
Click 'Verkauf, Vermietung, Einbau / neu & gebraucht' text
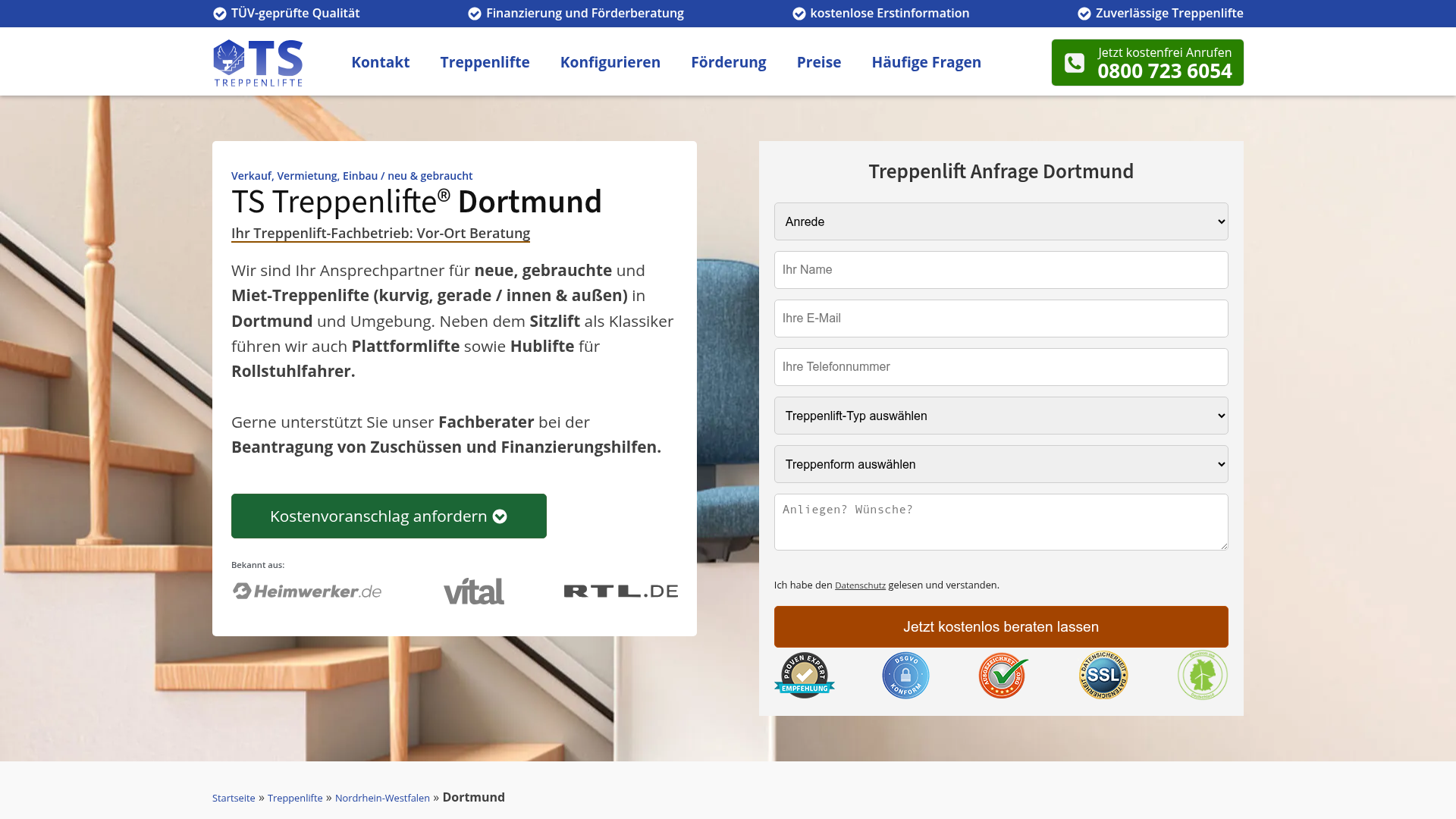coord(352,176)
